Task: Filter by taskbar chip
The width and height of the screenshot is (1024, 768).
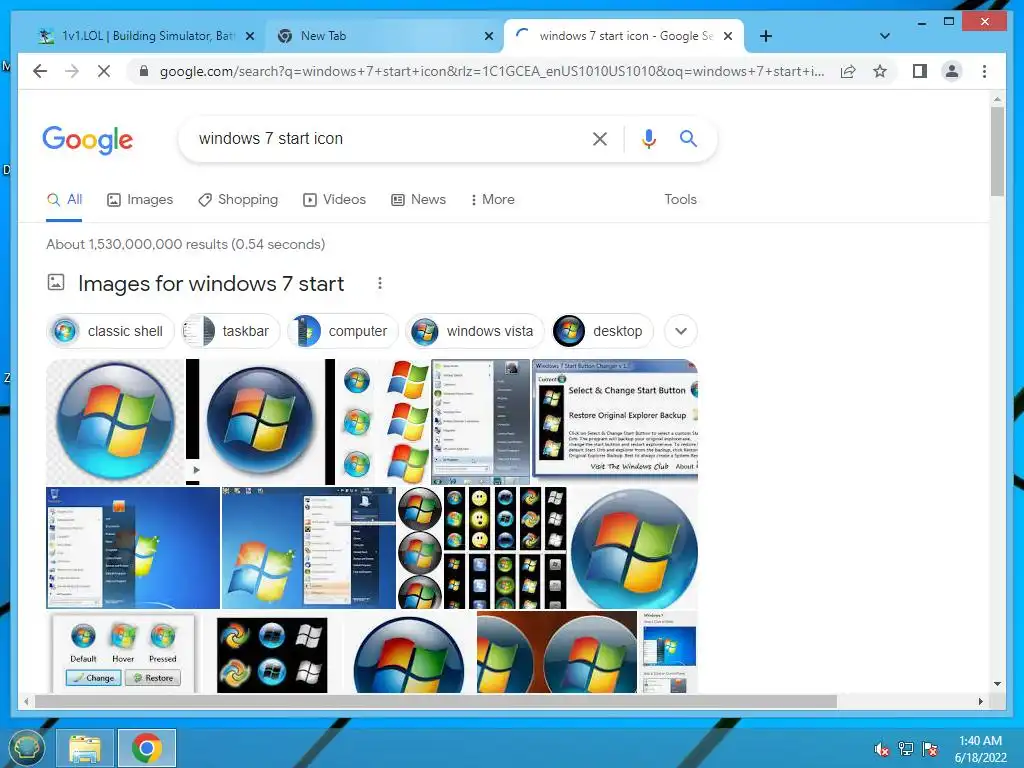Action: (230, 331)
